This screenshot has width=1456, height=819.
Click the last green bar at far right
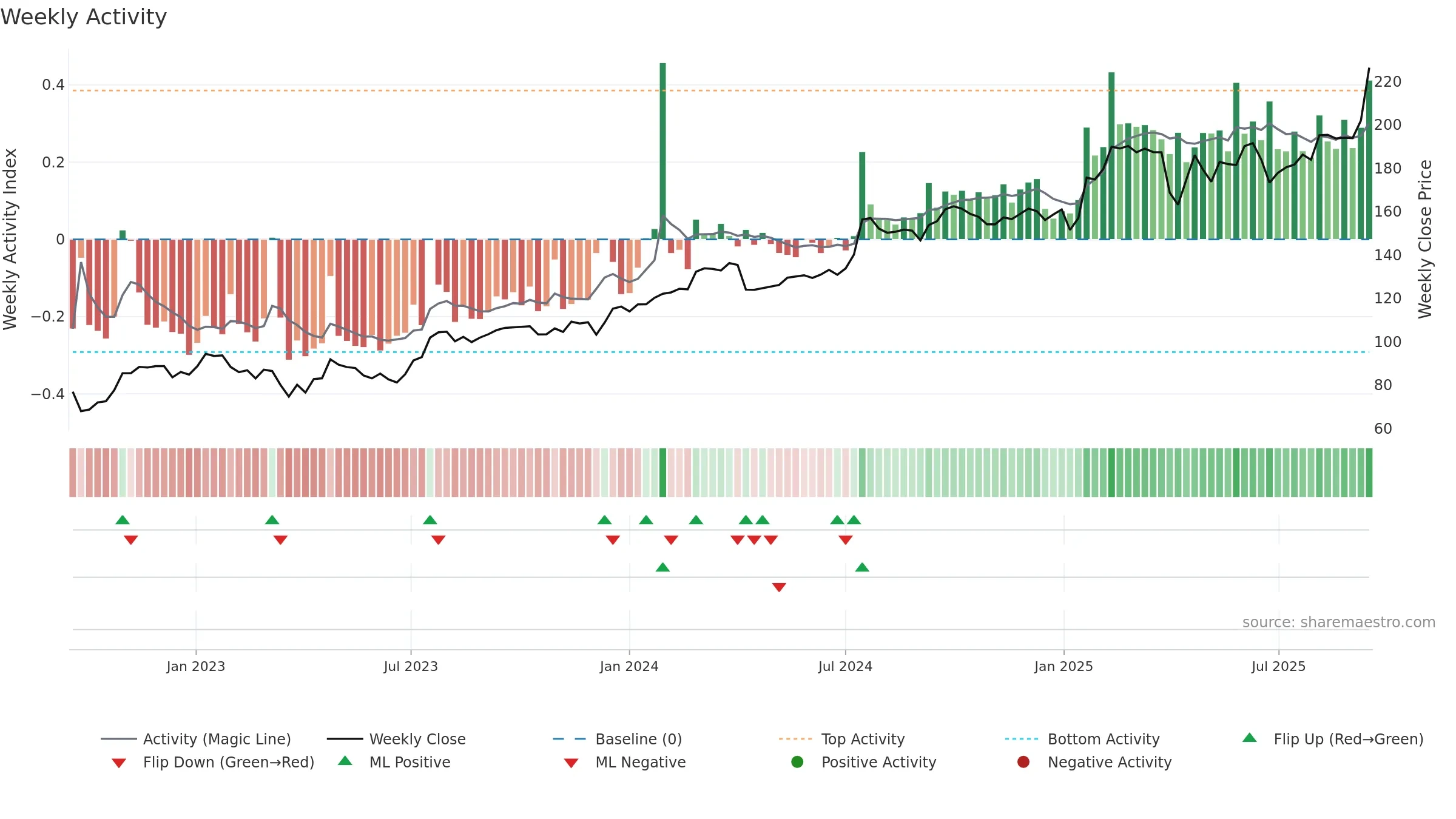[1369, 160]
